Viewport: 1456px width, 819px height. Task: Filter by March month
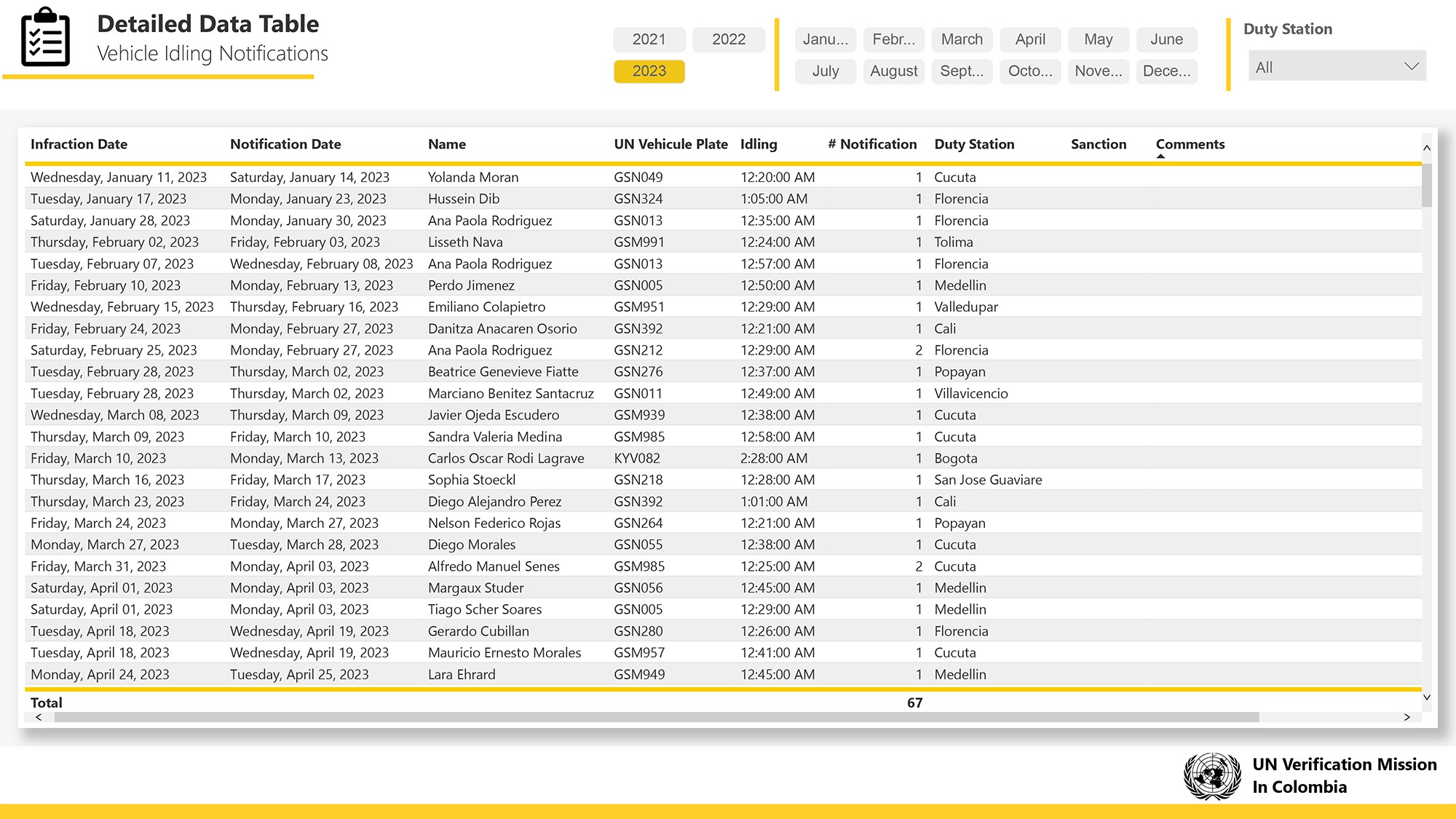[x=962, y=39]
